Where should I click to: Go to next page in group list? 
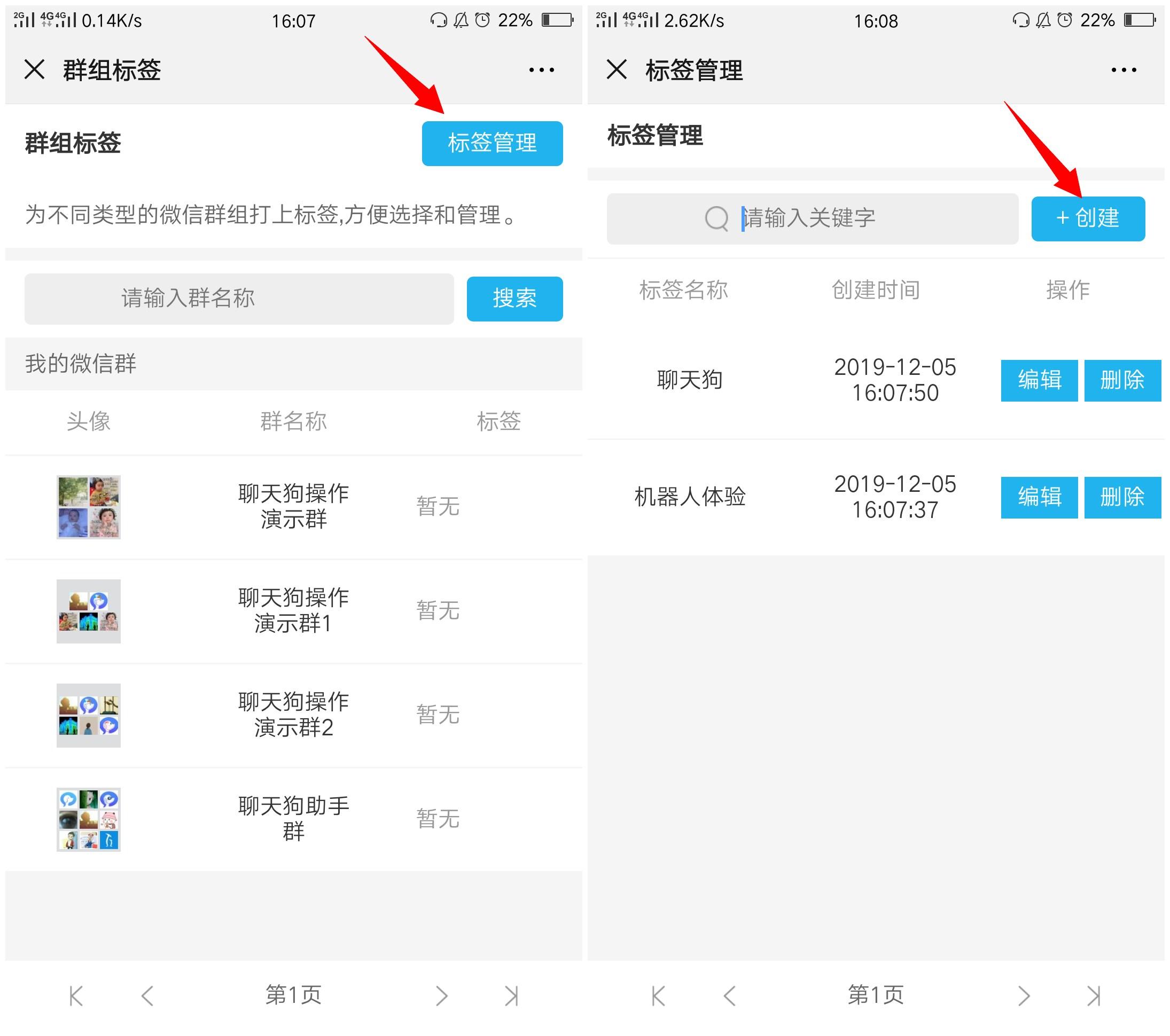tap(441, 996)
